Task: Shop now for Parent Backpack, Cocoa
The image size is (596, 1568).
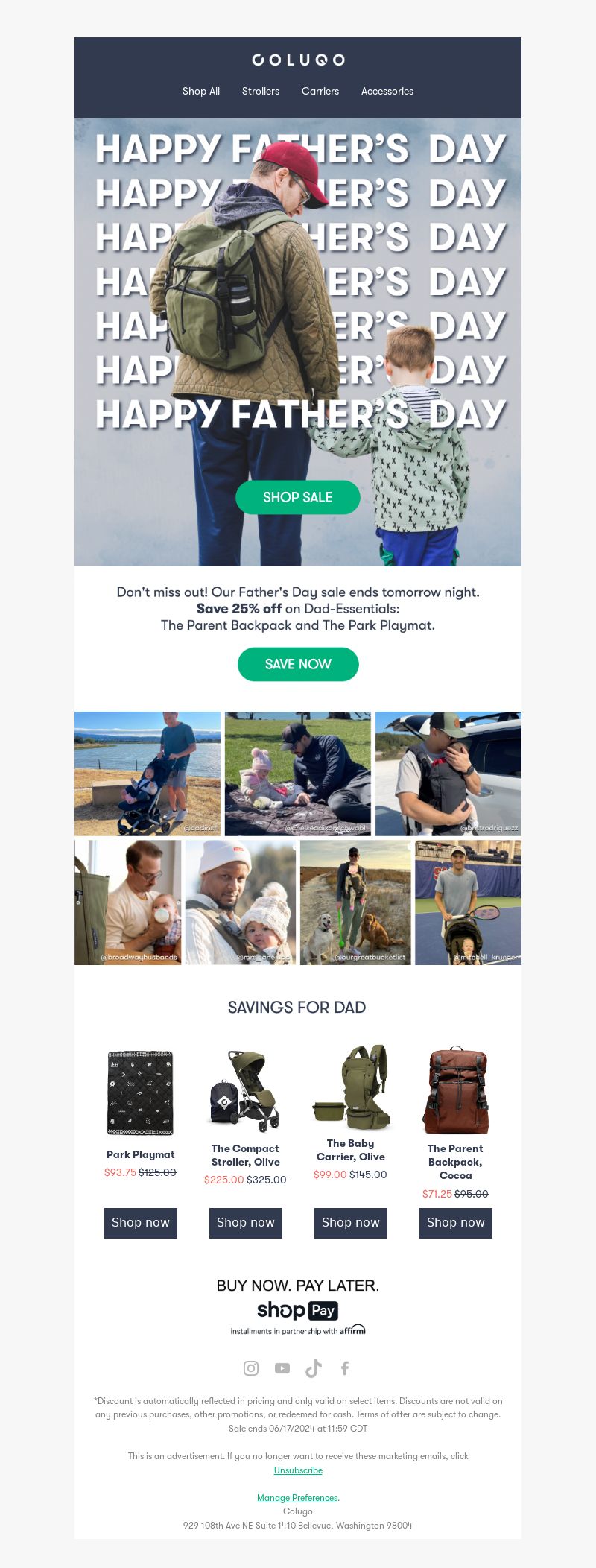Action: click(456, 1223)
